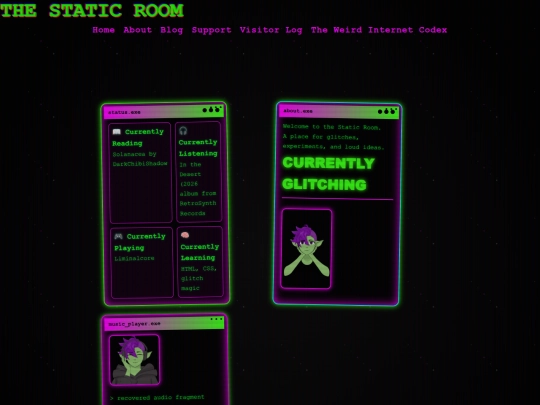Screen dimensions: 540x405
Task: Click the CURRENTLY GLITCHING heading
Action: click(328, 174)
